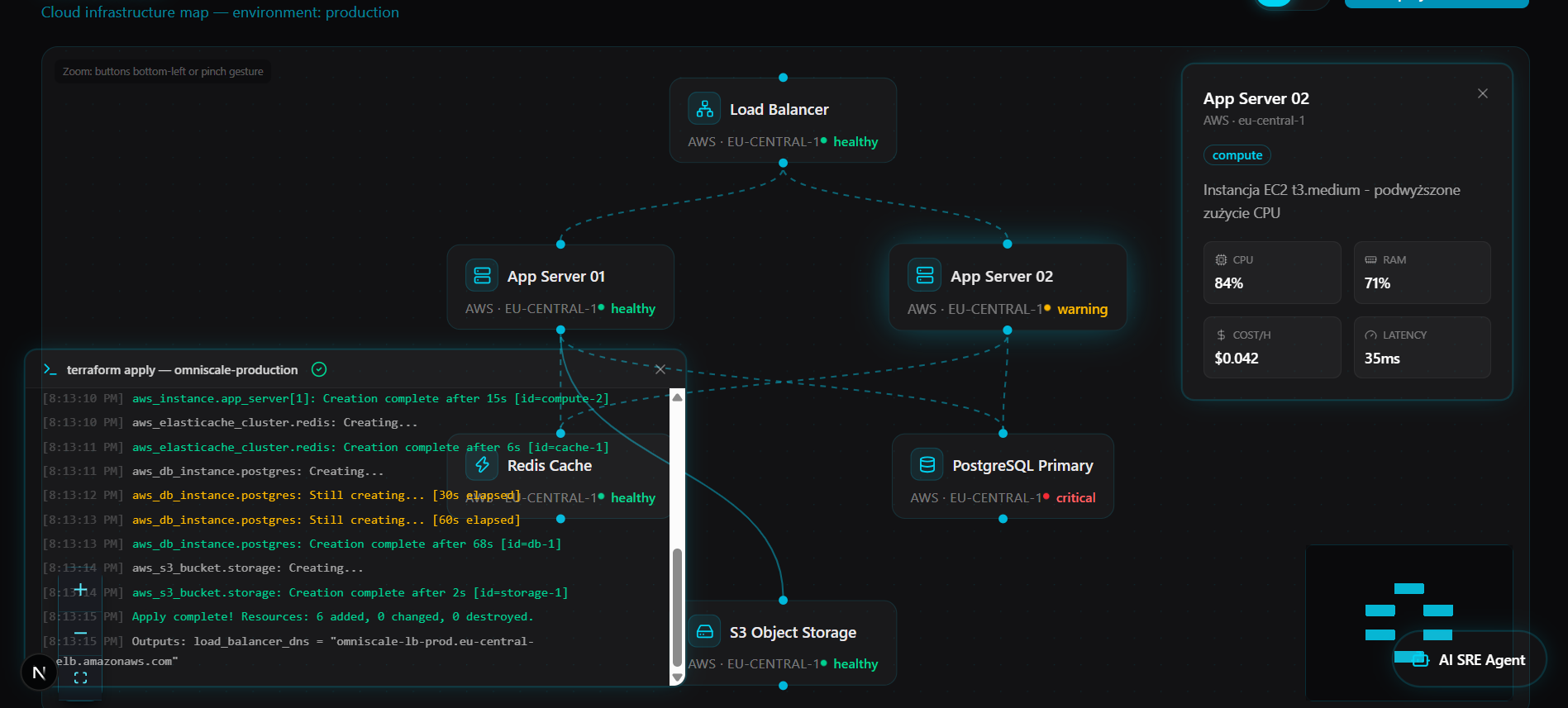
Task: Click the "healthy" status on App Server 01
Action: tap(633, 308)
